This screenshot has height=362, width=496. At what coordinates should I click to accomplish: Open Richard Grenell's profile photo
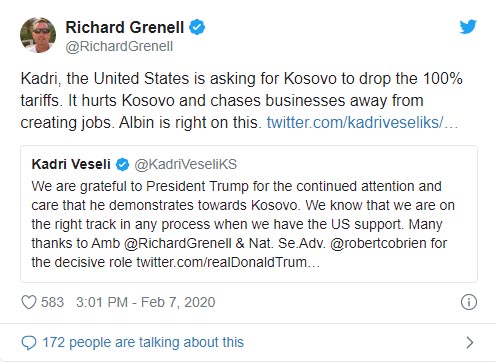(38, 35)
